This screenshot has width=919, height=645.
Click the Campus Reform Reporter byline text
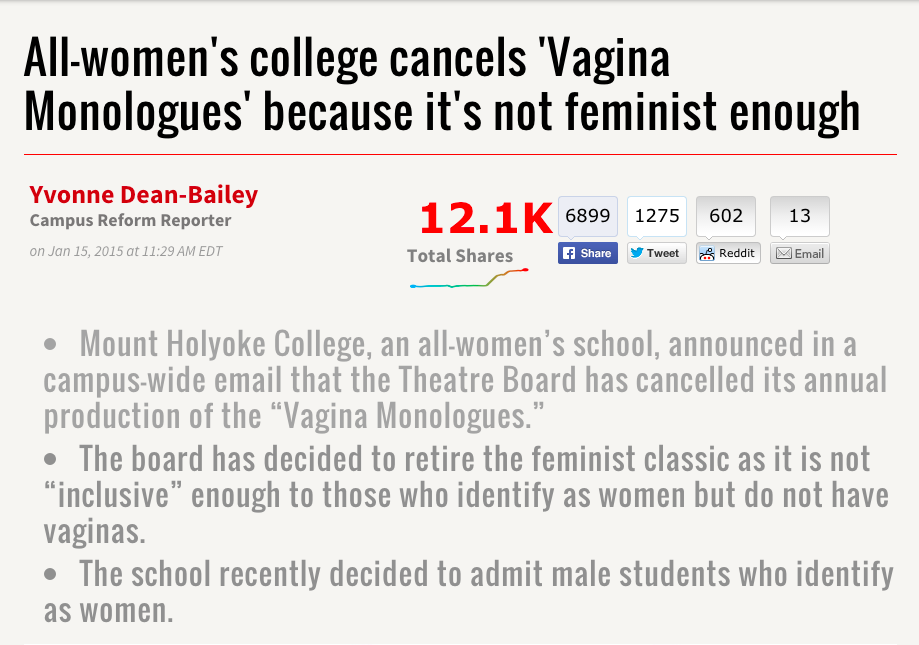tap(130, 221)
